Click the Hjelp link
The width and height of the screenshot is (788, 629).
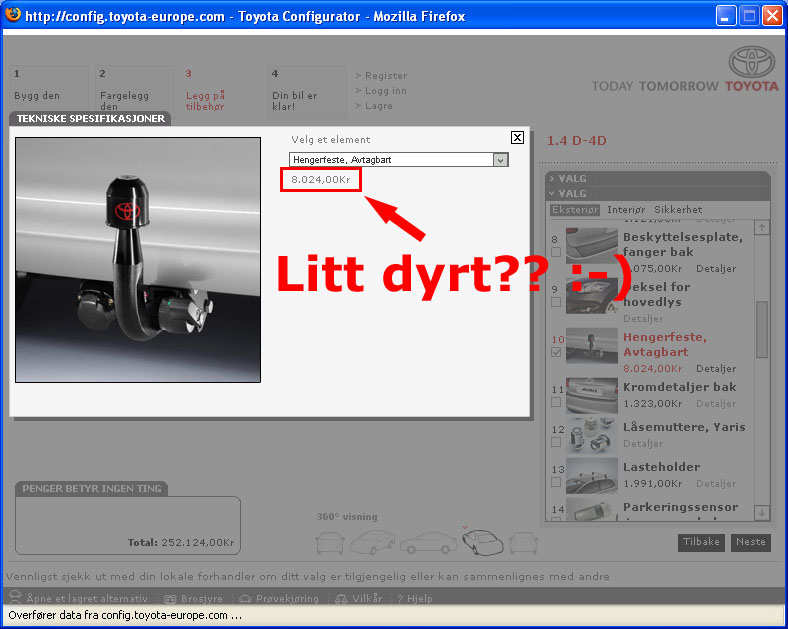click(x=415, y=599)
